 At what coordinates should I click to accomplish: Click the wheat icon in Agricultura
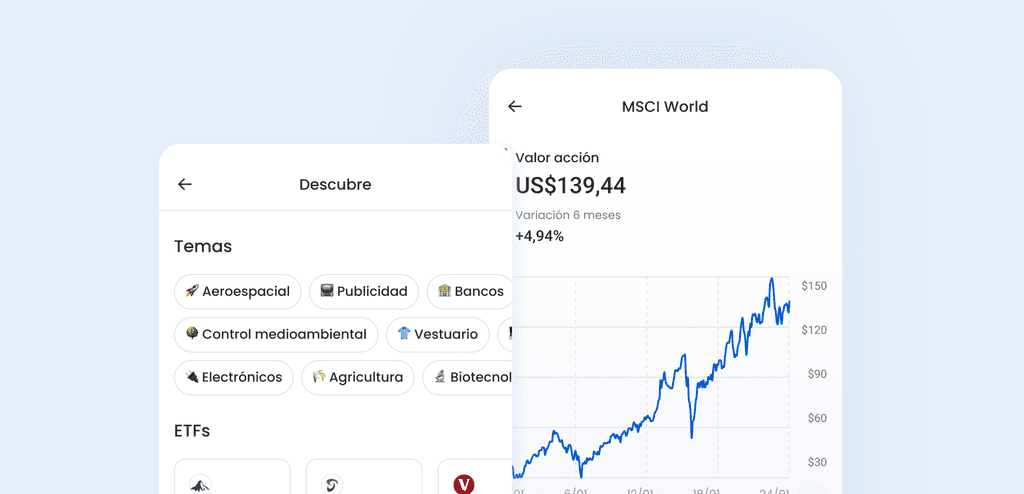coord(319,377)
